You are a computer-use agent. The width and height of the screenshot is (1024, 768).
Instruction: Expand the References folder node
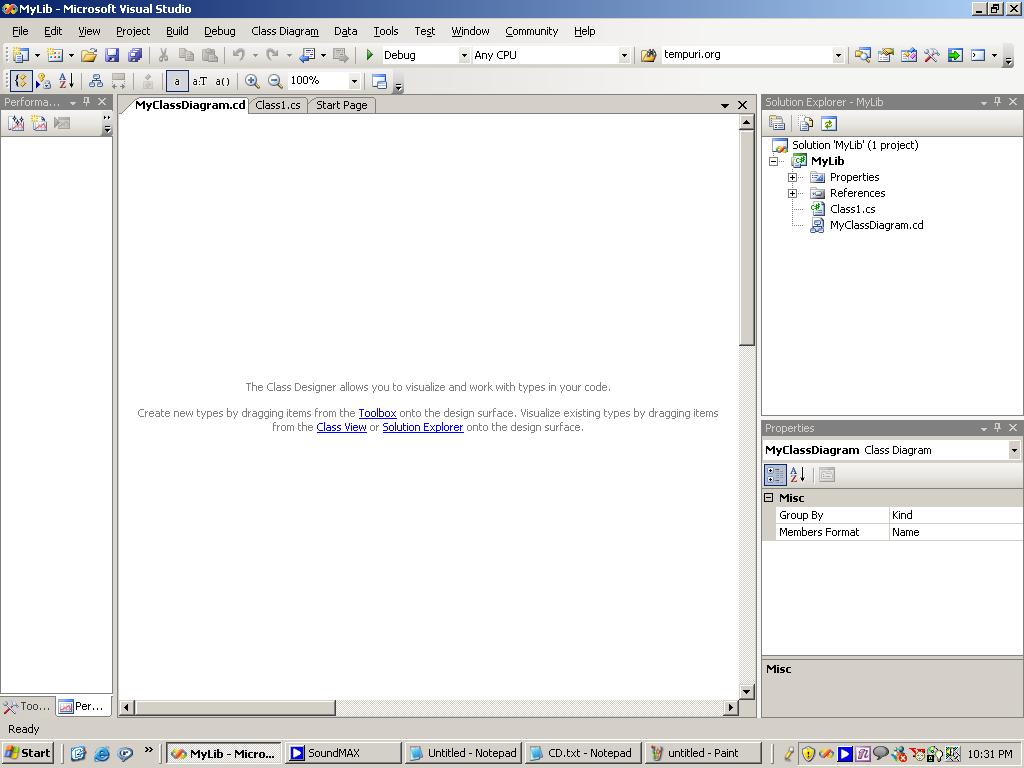tap(792, 193)
